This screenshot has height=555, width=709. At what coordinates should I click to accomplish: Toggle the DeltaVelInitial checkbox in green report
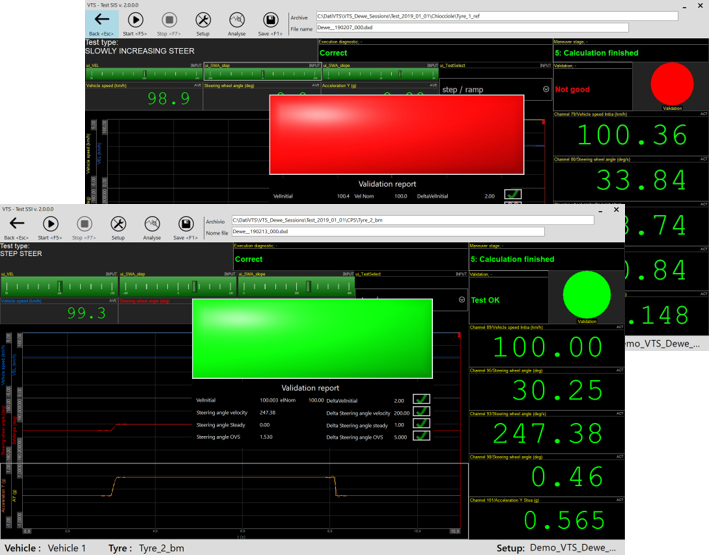[x=422, y=400]
